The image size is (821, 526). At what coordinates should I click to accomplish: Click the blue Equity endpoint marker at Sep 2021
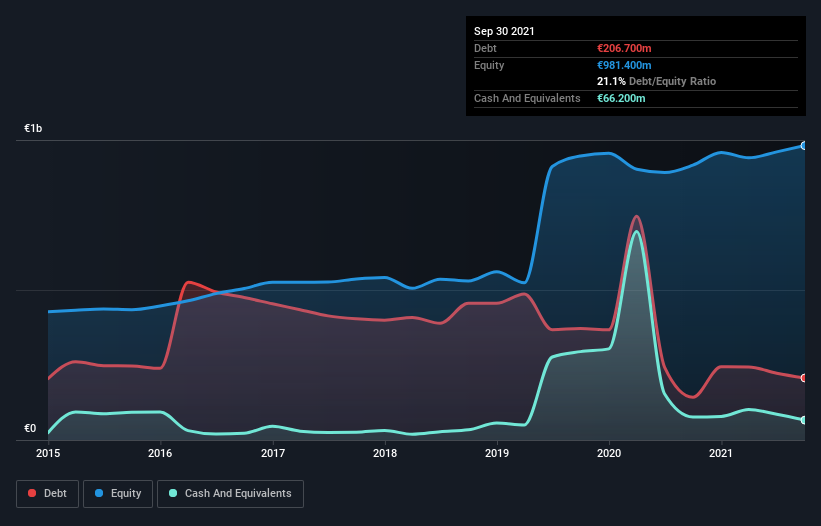click(x=804, y=146)
